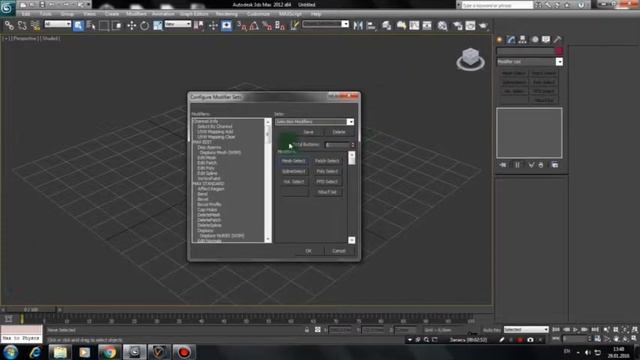Open the Selected key filter dropdown
640x360 pixels.
(x=526, y=329)
